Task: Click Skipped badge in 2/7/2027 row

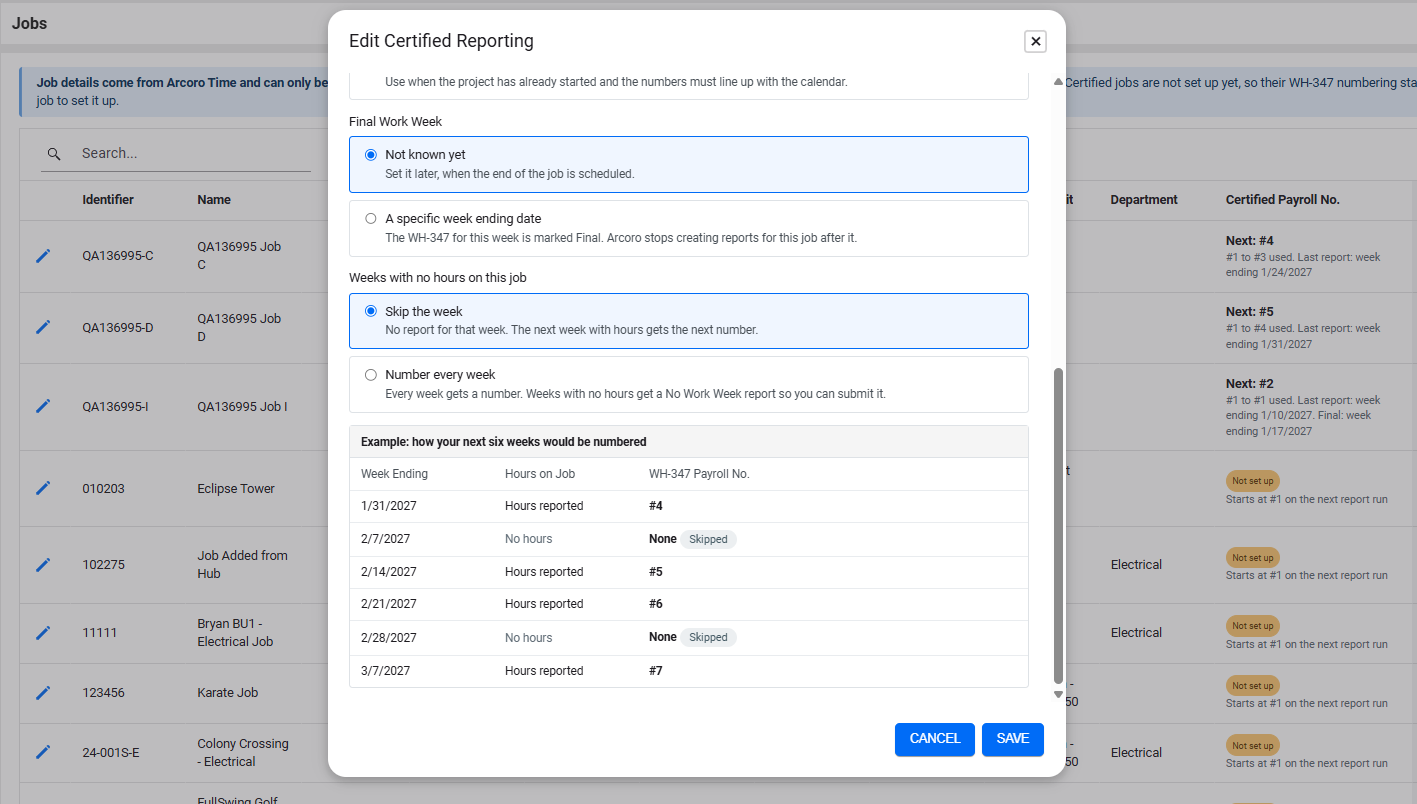Action: coord(708,539)
